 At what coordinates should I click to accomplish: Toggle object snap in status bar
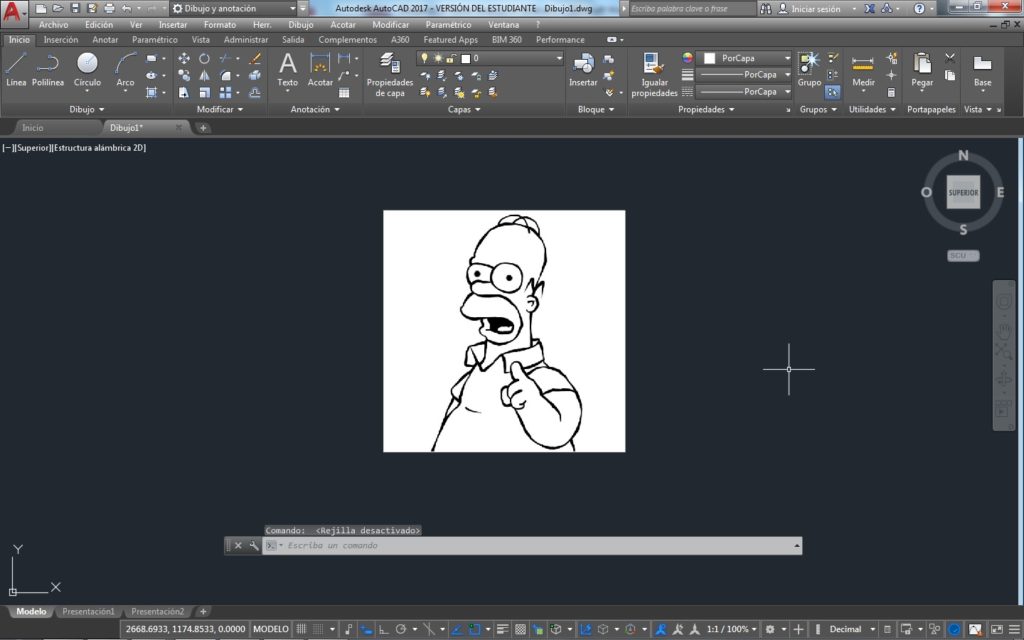pyautogui.click(x=475, y=629)
